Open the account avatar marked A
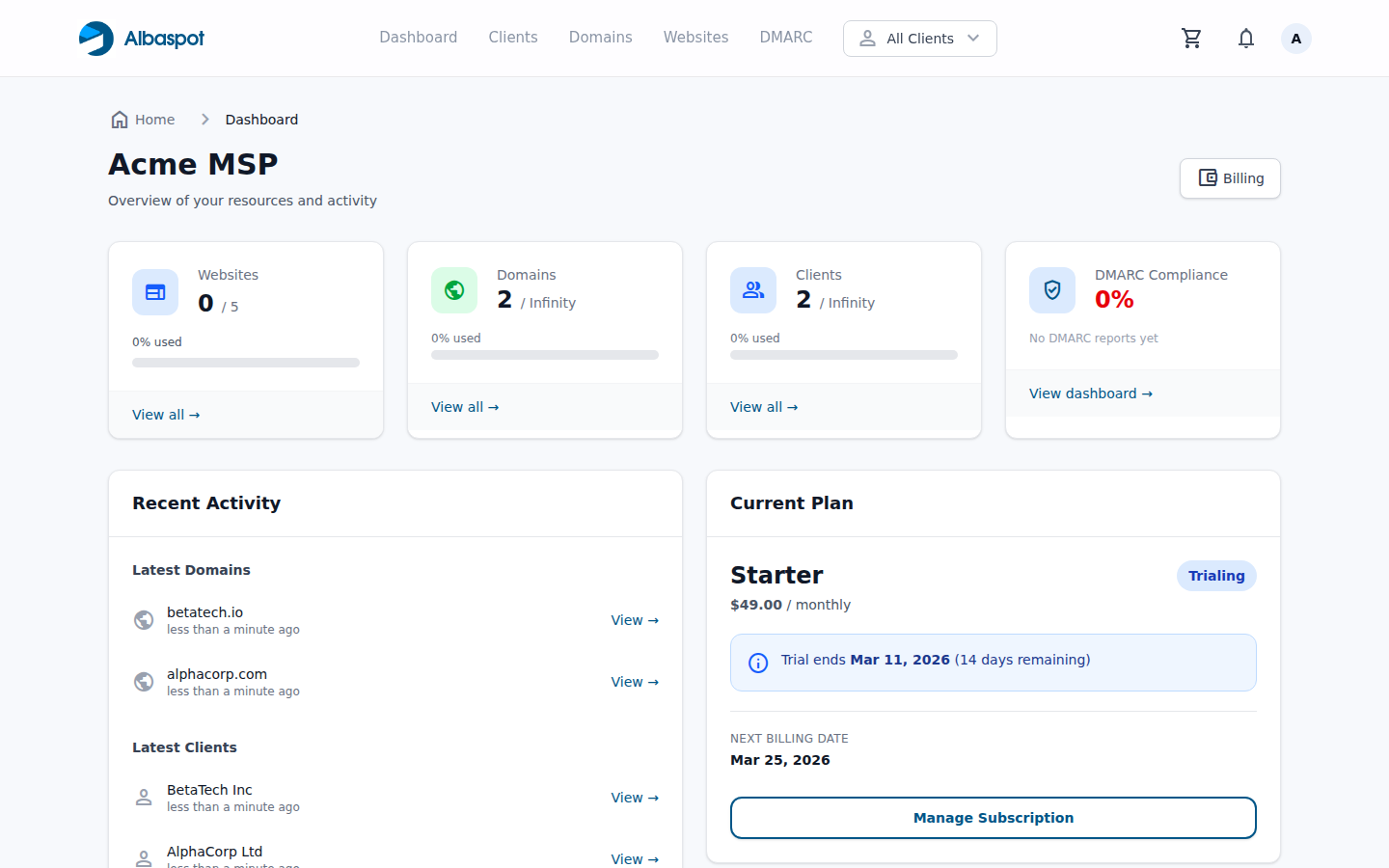The width and height of the screenshot is (1389, 868). (x=1295, y=38)
